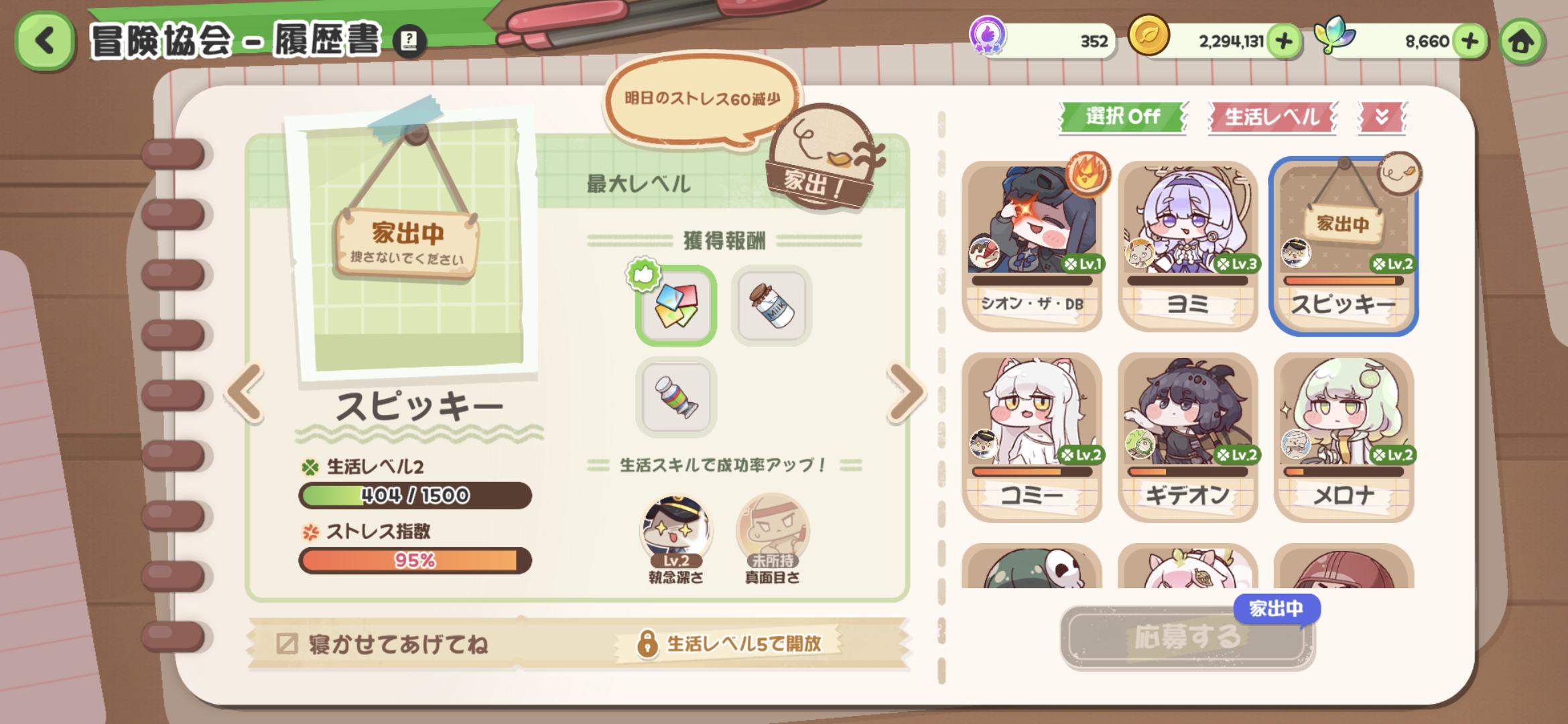Return home via the house icon
Screen dimensions: 1568x724
(x=1521, y=42)
